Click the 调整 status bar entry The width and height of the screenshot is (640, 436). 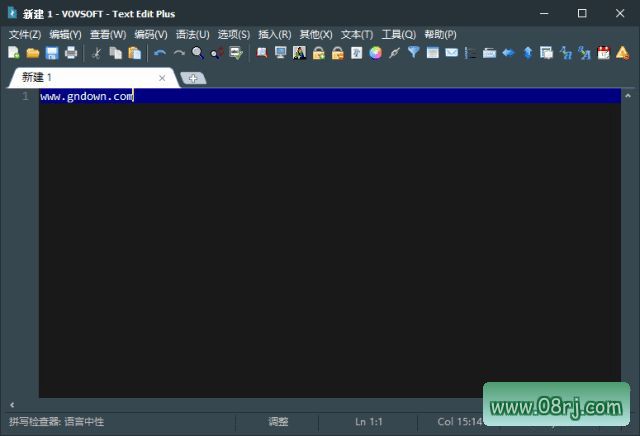(278, 421)
